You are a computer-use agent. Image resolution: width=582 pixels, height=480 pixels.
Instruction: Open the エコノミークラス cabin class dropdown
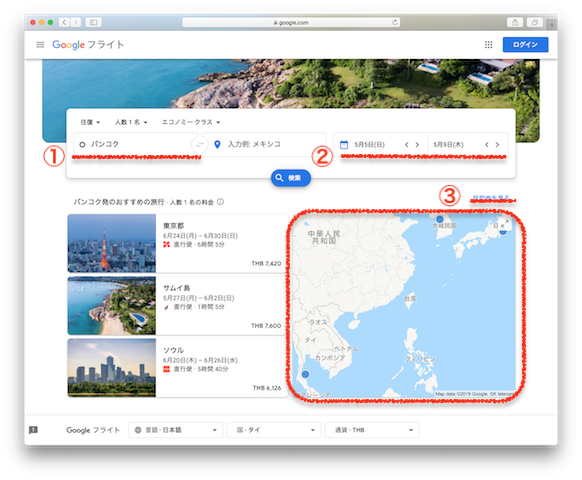[x=191, y=122]
